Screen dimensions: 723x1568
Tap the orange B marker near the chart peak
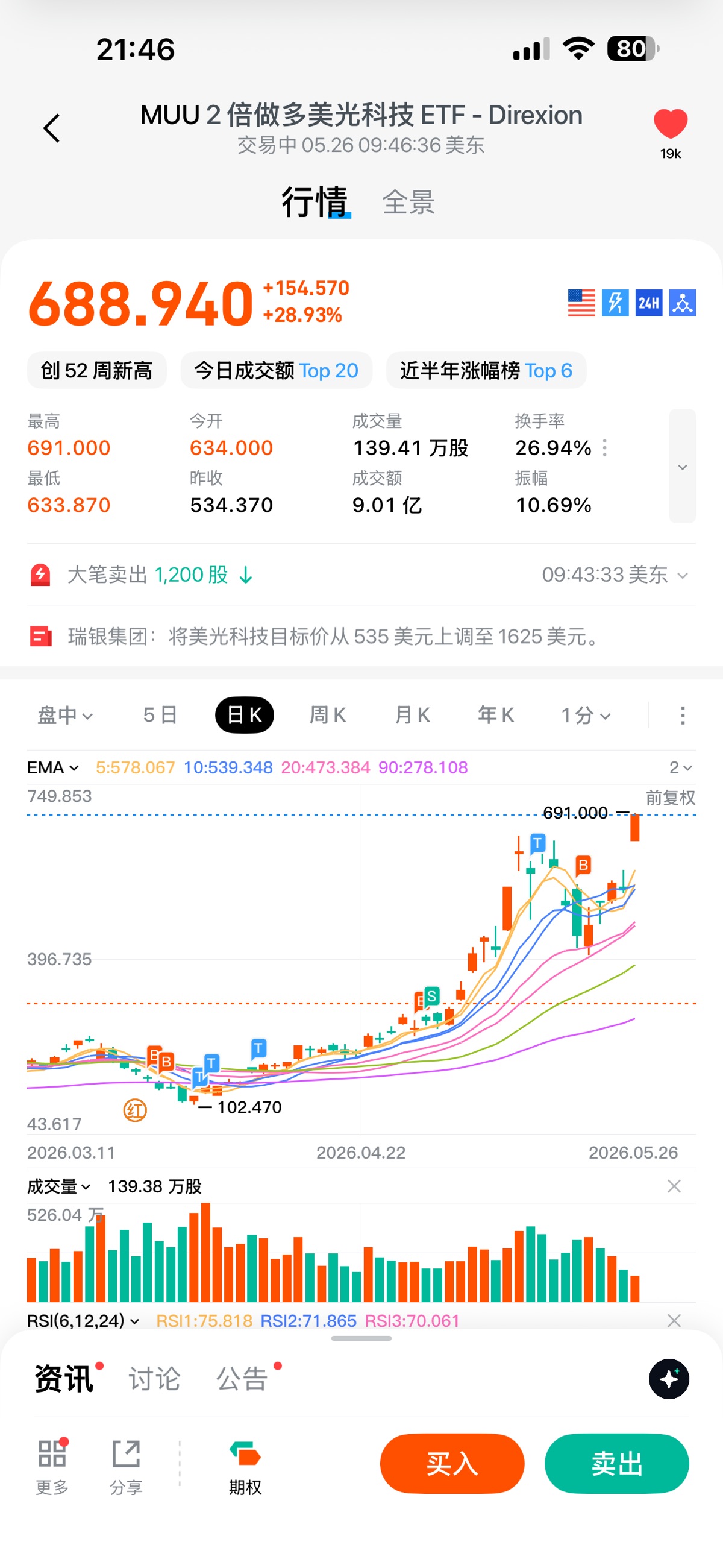coord(583,865)
